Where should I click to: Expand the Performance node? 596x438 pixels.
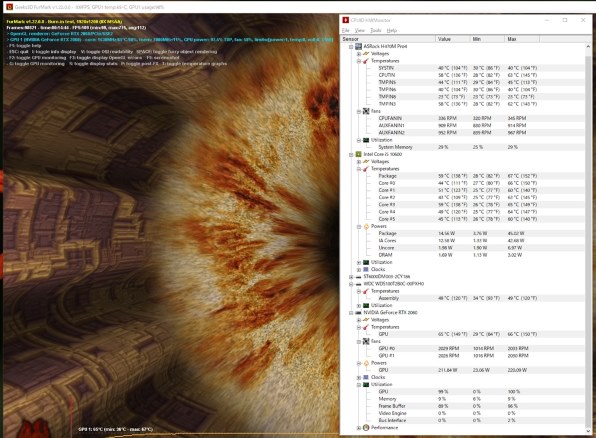tap(359, 428)
